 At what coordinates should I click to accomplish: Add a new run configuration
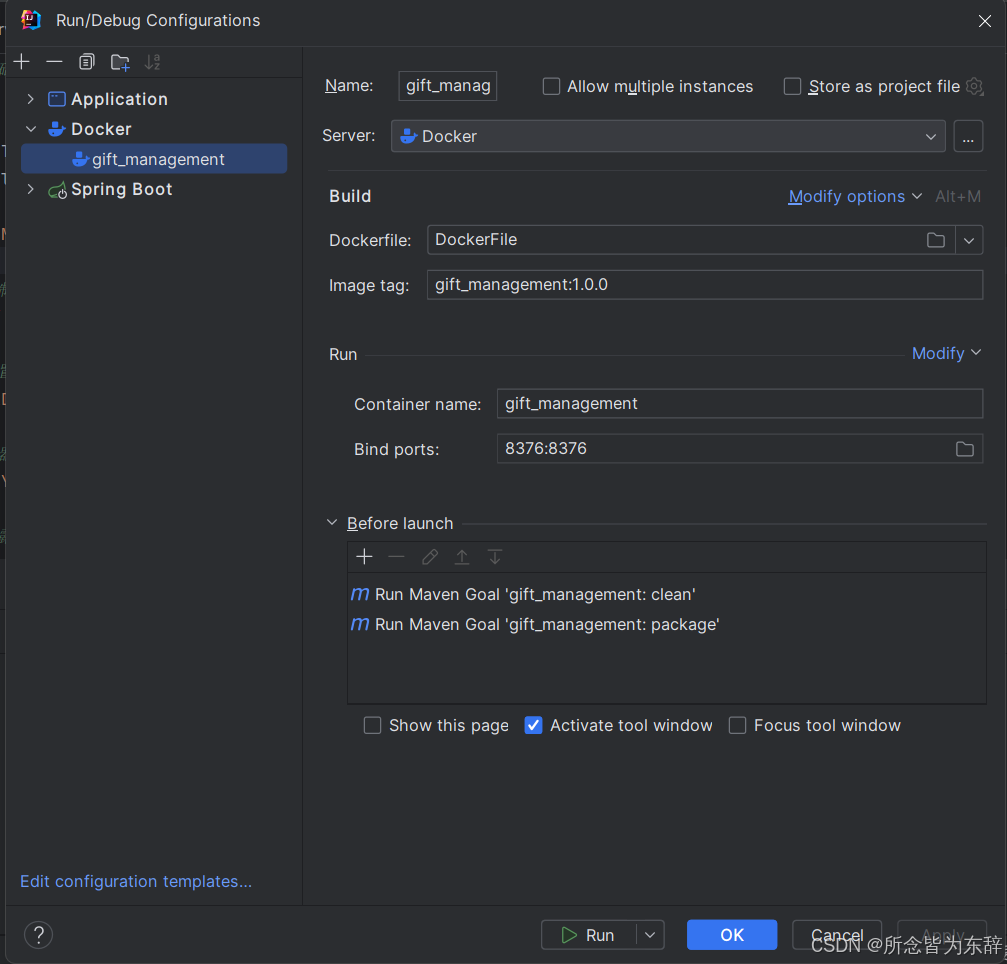pyautogui.click(x=21, y=61)
